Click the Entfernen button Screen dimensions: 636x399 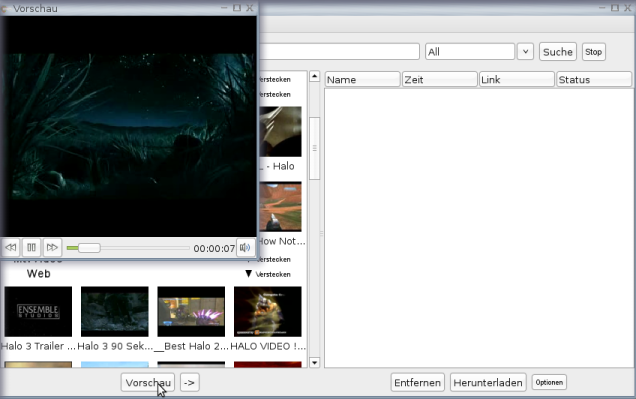[x=417, y=382]
